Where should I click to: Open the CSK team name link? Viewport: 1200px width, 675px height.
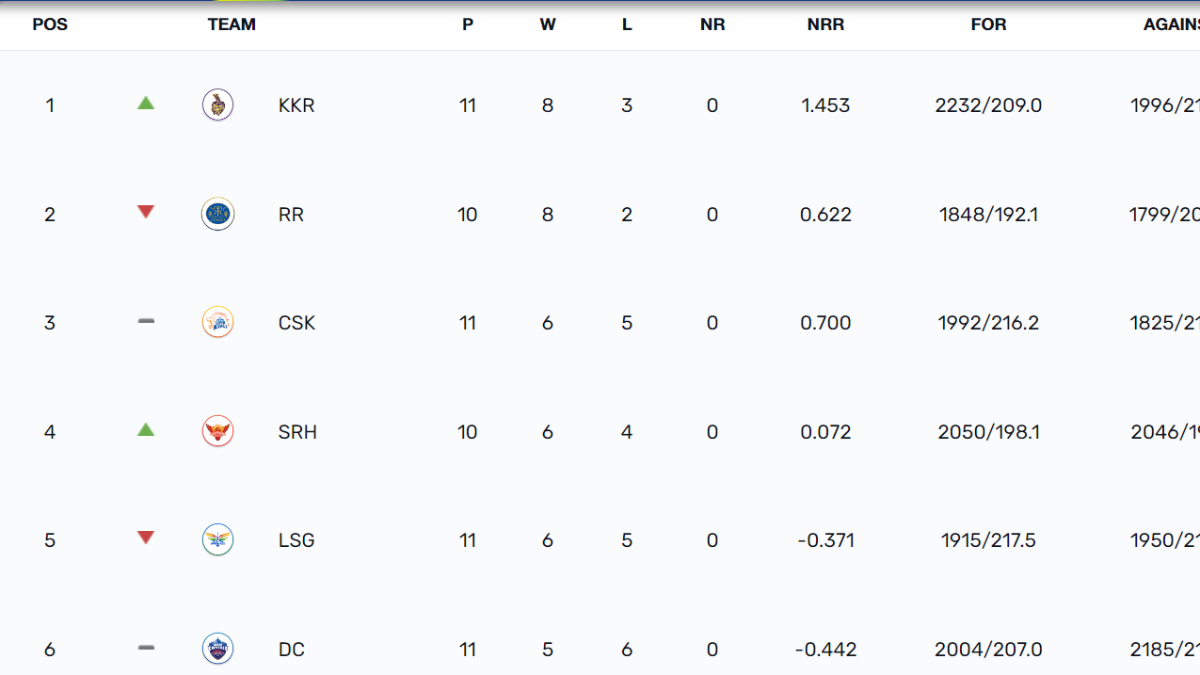296,323
